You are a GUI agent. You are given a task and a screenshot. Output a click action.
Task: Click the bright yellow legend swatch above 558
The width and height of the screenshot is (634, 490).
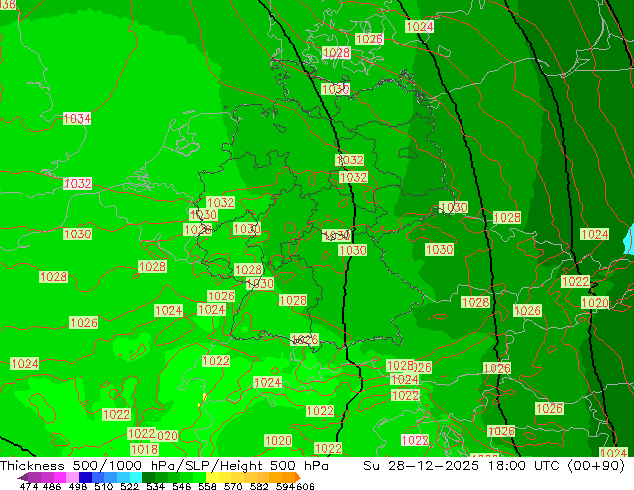[212, 477]
